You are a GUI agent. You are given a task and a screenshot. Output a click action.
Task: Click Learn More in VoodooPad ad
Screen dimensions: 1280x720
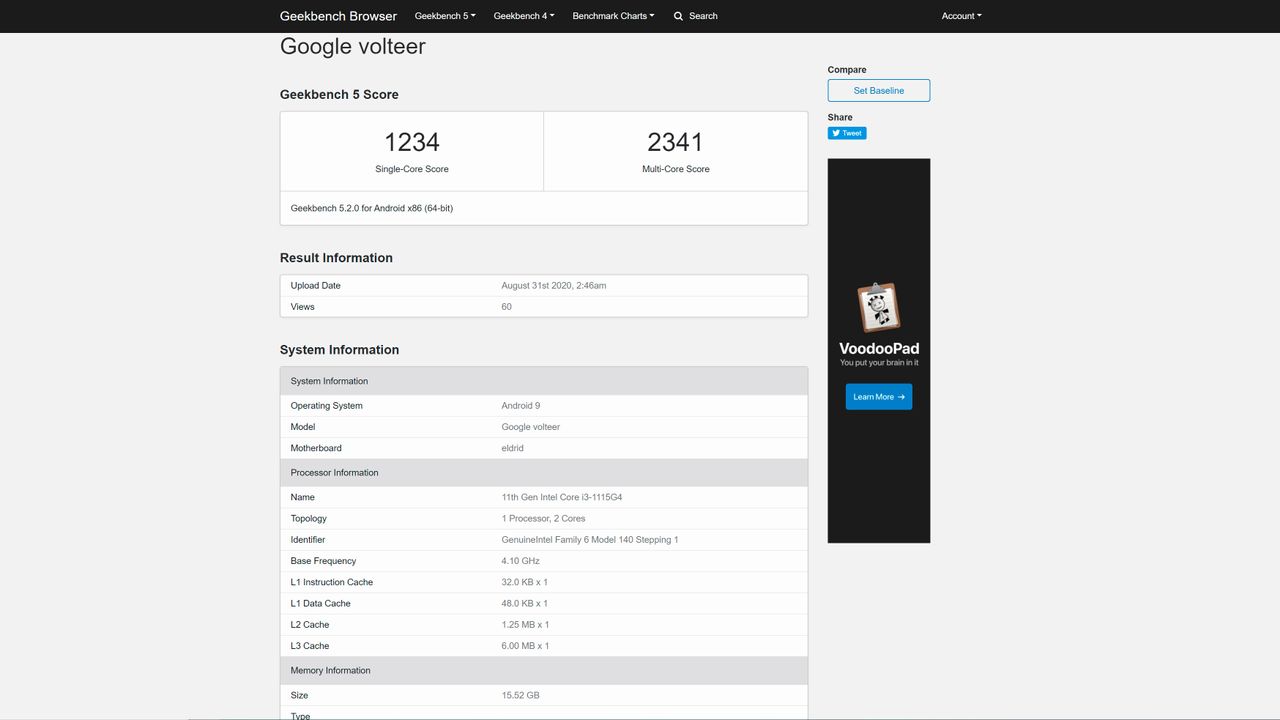pyautogui.click(x=879, y=397)
